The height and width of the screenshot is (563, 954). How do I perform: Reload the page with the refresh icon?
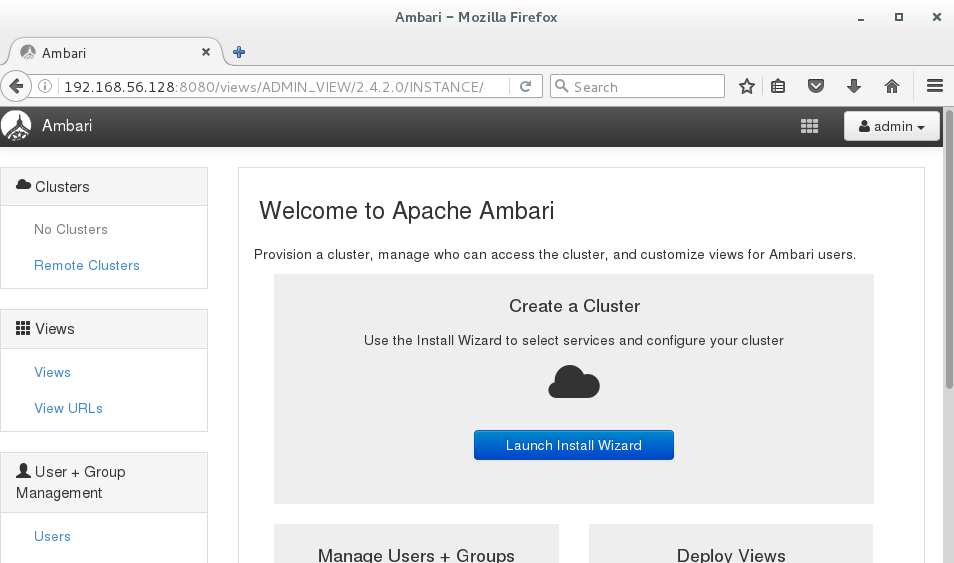point(526,87)
